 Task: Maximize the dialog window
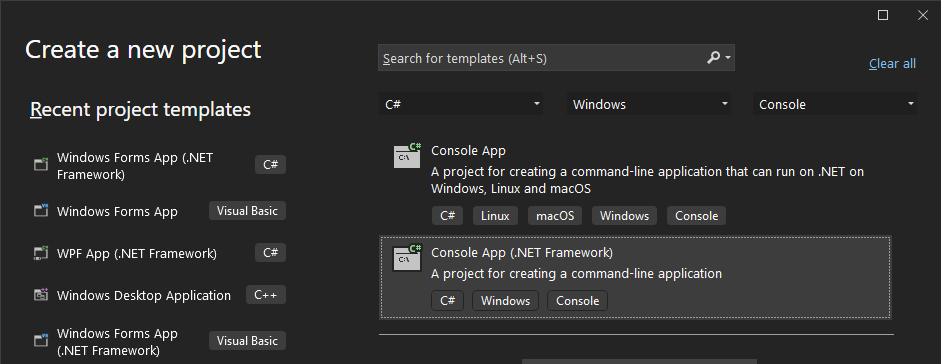coord(883,15)
